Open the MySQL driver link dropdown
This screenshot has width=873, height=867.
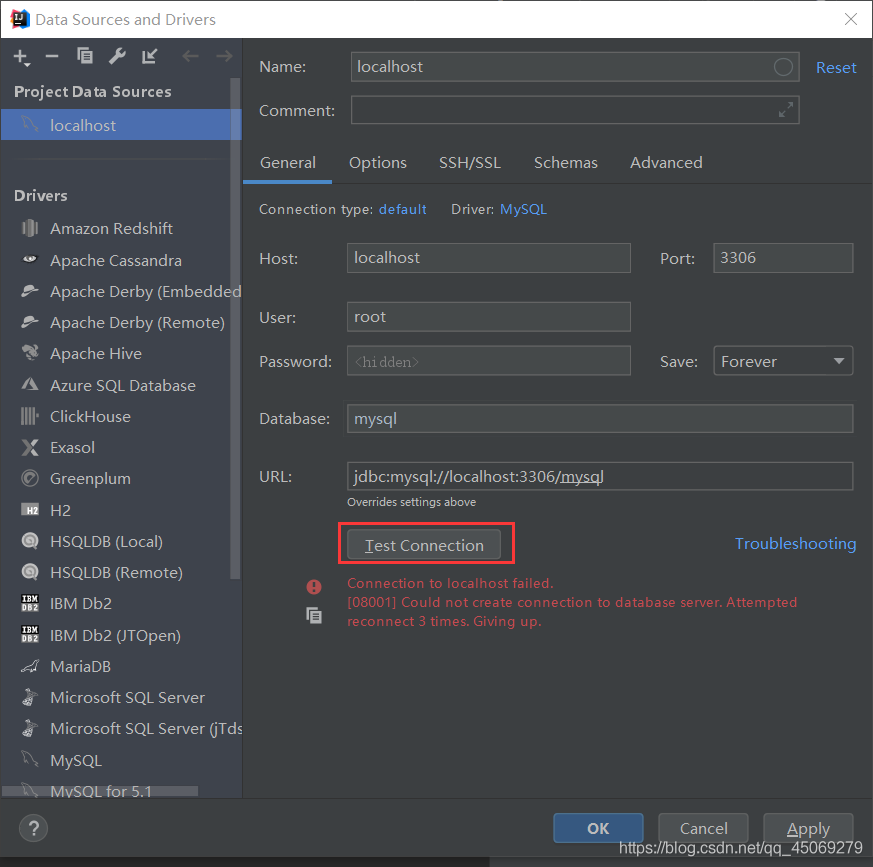[523, 209]
